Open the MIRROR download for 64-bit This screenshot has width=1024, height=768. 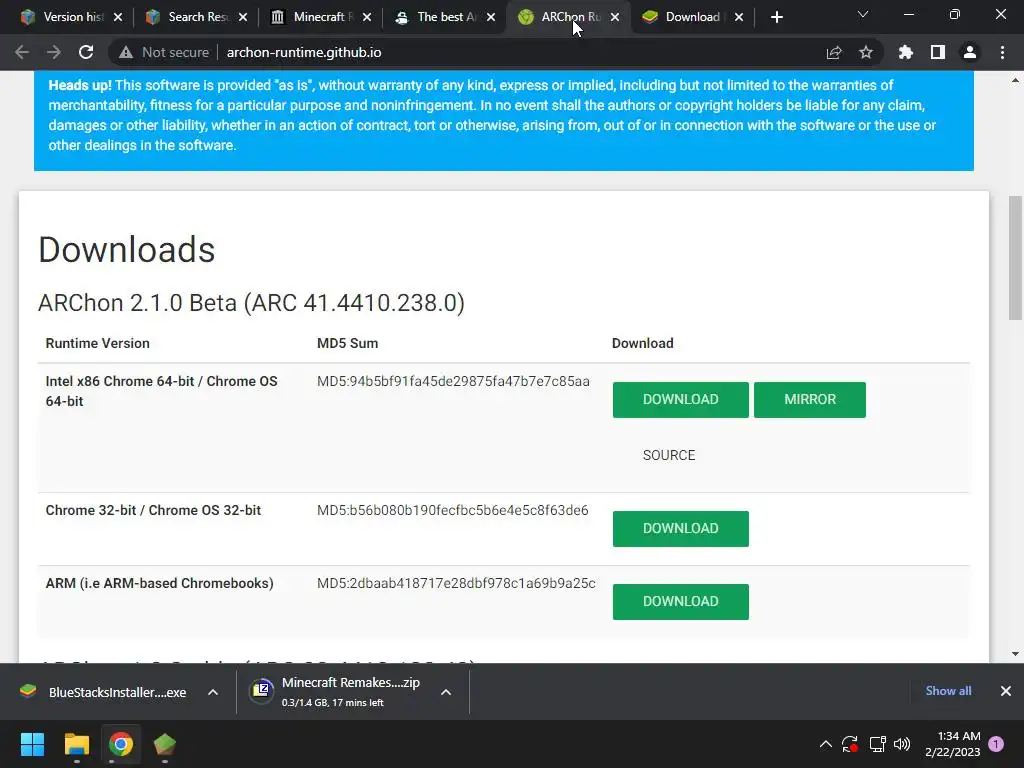810,400
